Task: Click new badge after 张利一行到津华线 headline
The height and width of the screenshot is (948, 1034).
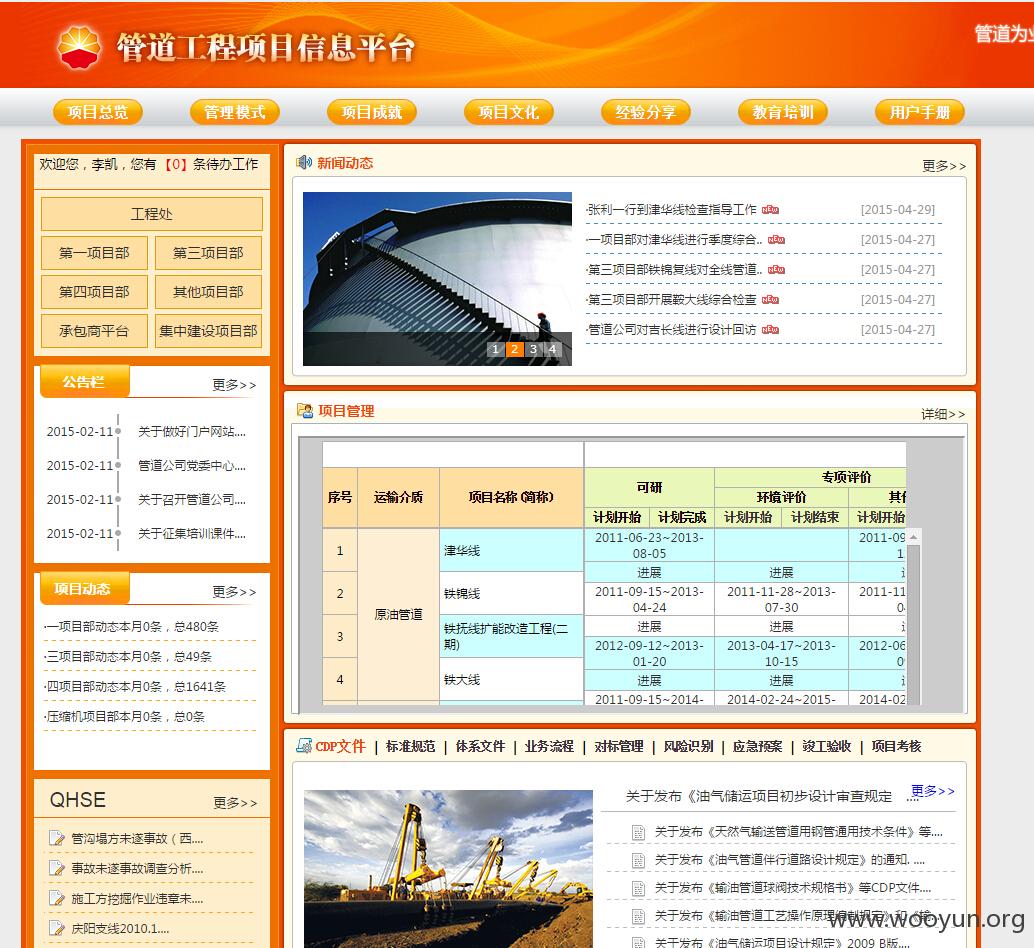Action: tap(770, 210)
